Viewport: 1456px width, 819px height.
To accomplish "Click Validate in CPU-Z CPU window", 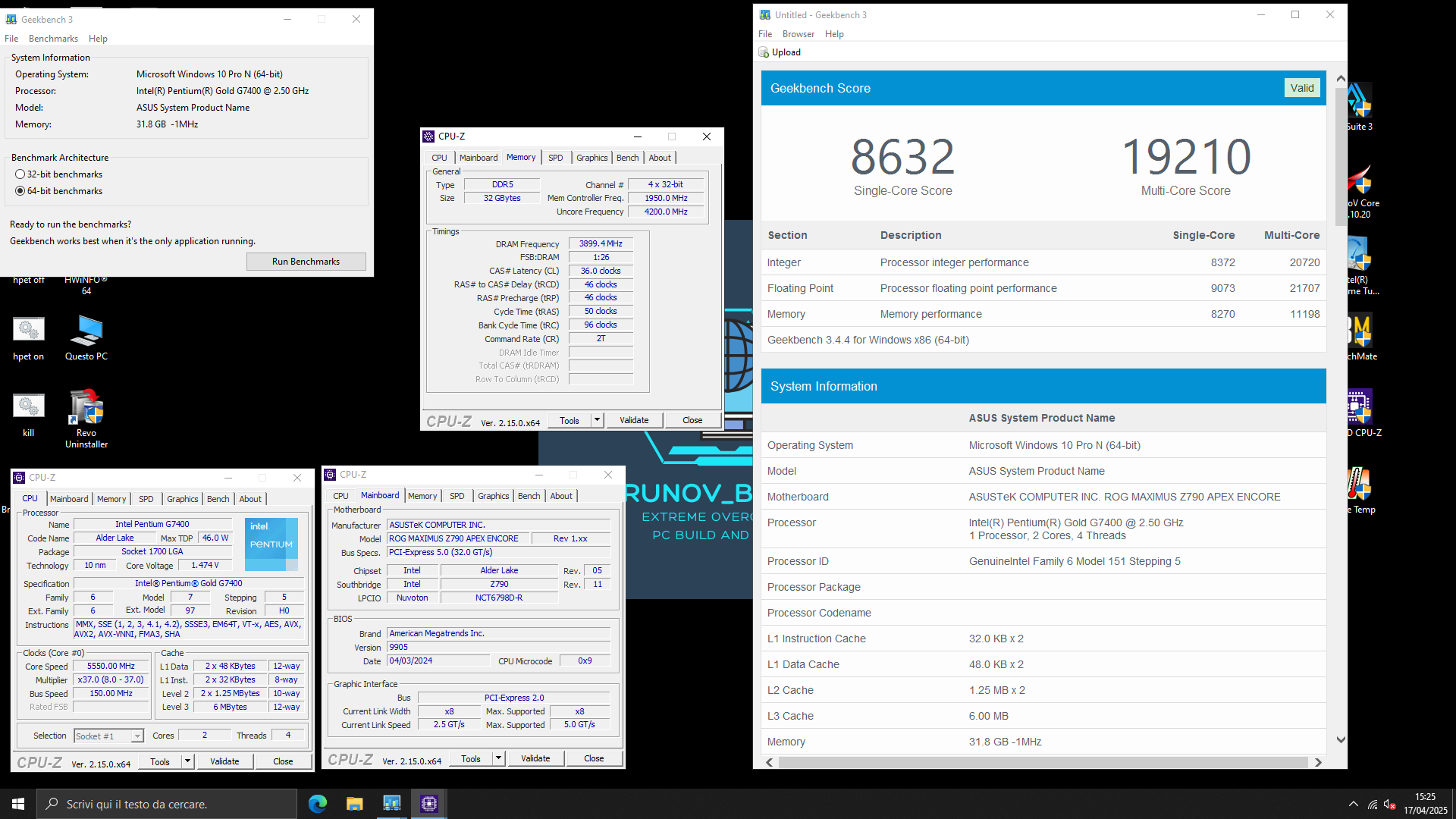I will coord(224,761).
